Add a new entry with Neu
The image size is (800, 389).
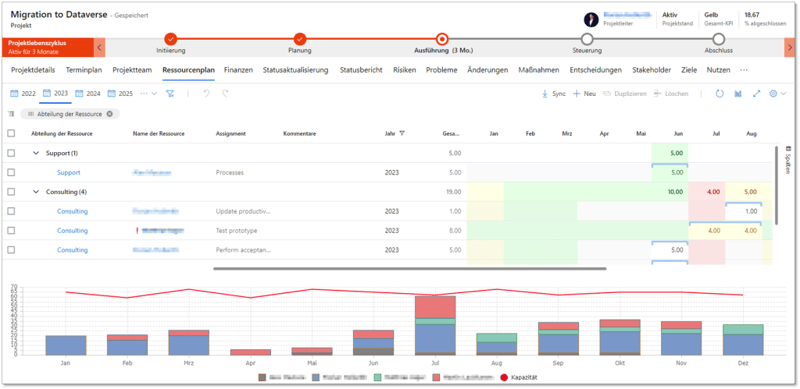[585, 94]
